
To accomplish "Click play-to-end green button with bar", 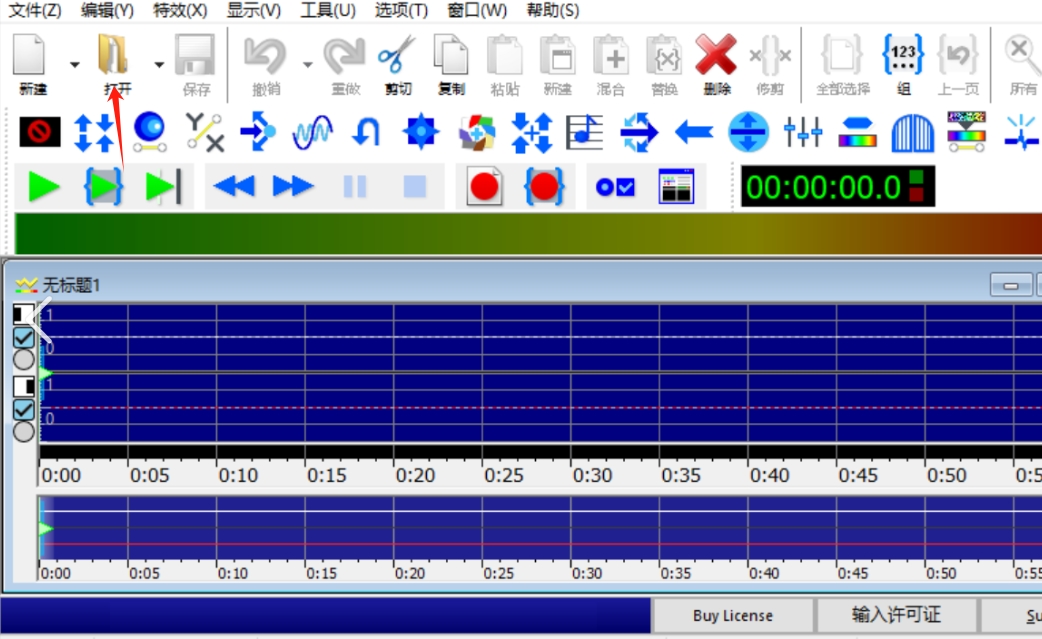I will coord(162,187).
